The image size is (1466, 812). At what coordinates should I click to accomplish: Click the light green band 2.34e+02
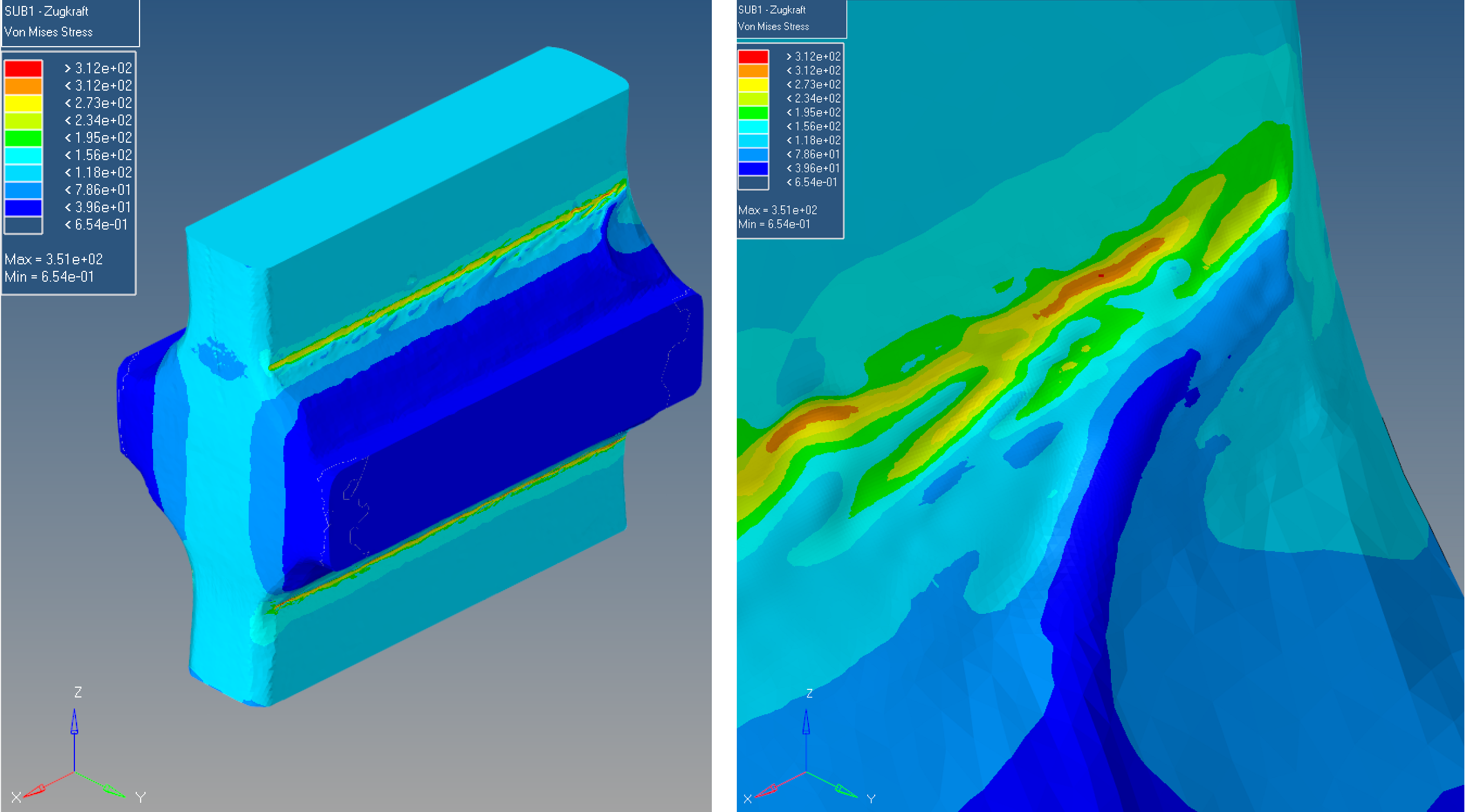click(x=23, y=120)
